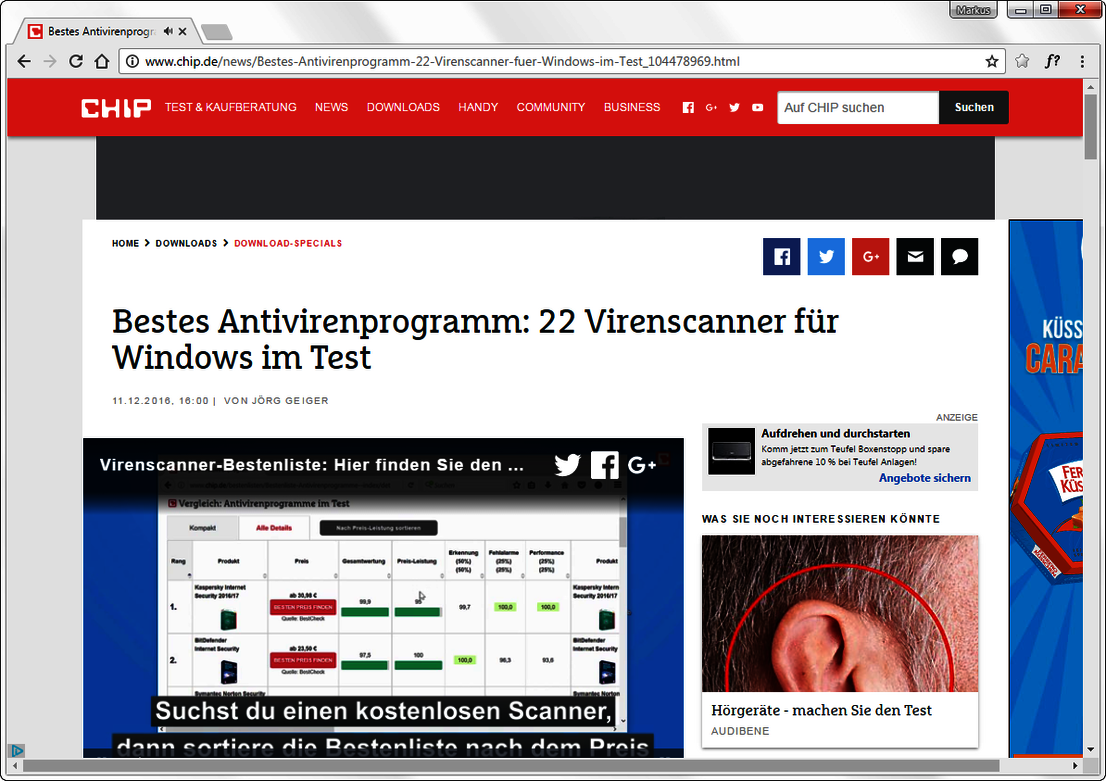Send article by email envelope icon
The image size is (1106, 781).
pos(915,257)
